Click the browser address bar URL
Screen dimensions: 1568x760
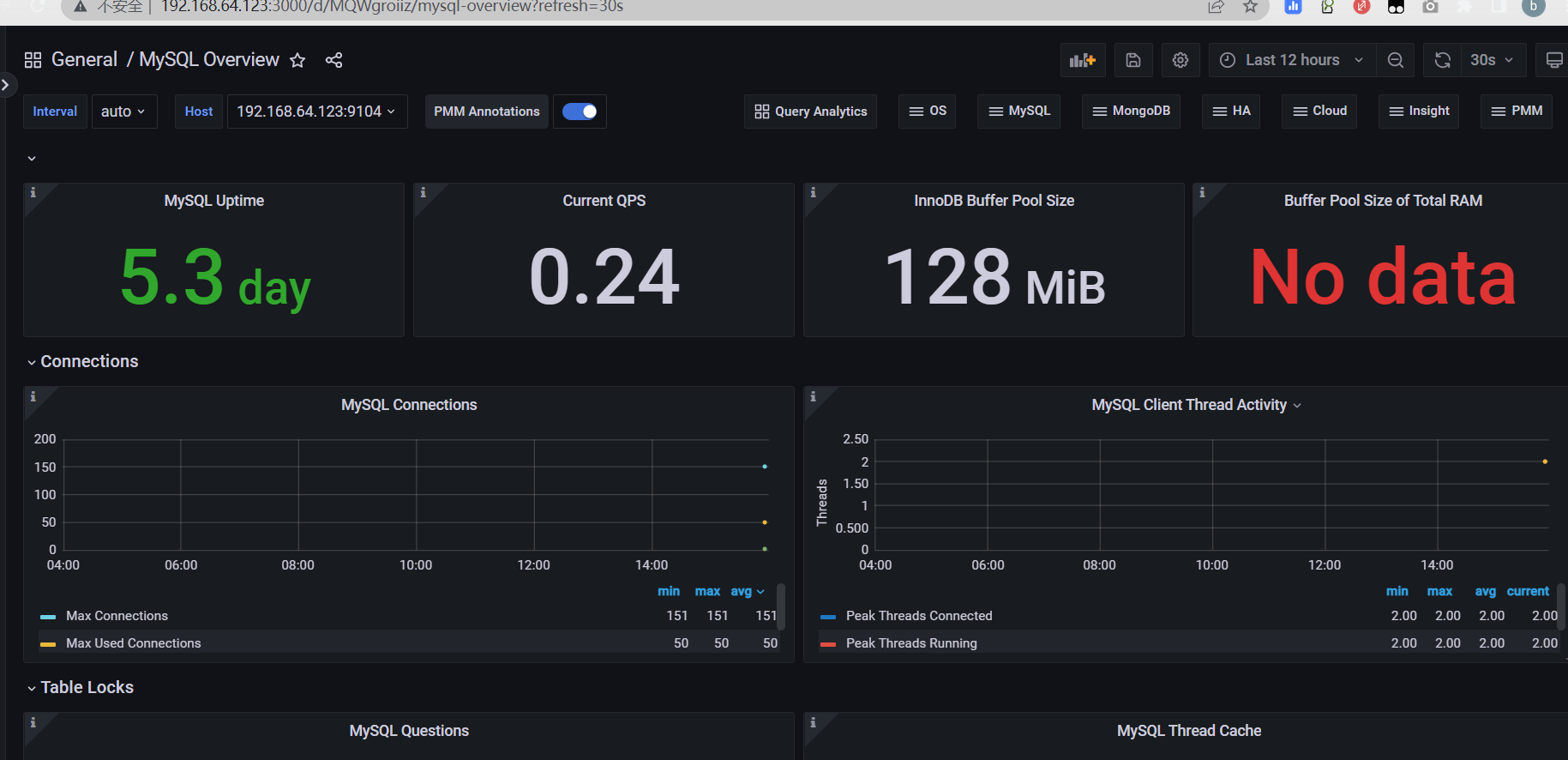point(392,7)
